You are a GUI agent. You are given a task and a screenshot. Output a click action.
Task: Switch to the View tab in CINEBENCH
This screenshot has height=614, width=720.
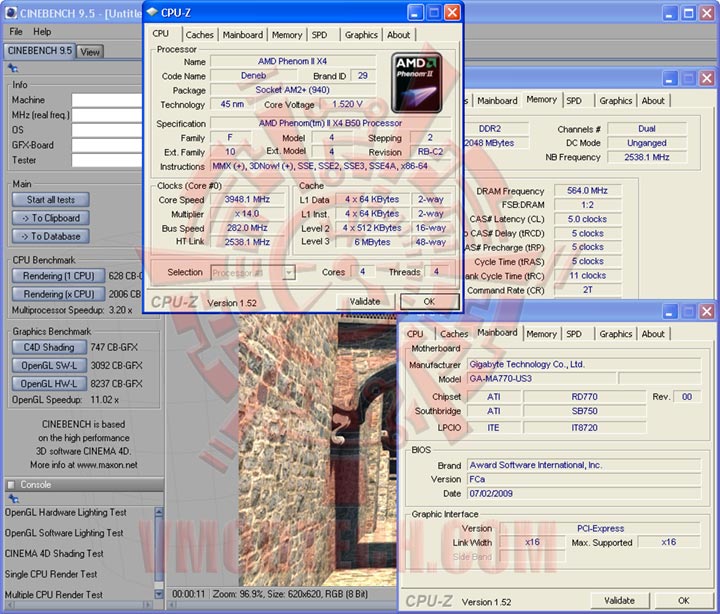(x=90, y=52)
